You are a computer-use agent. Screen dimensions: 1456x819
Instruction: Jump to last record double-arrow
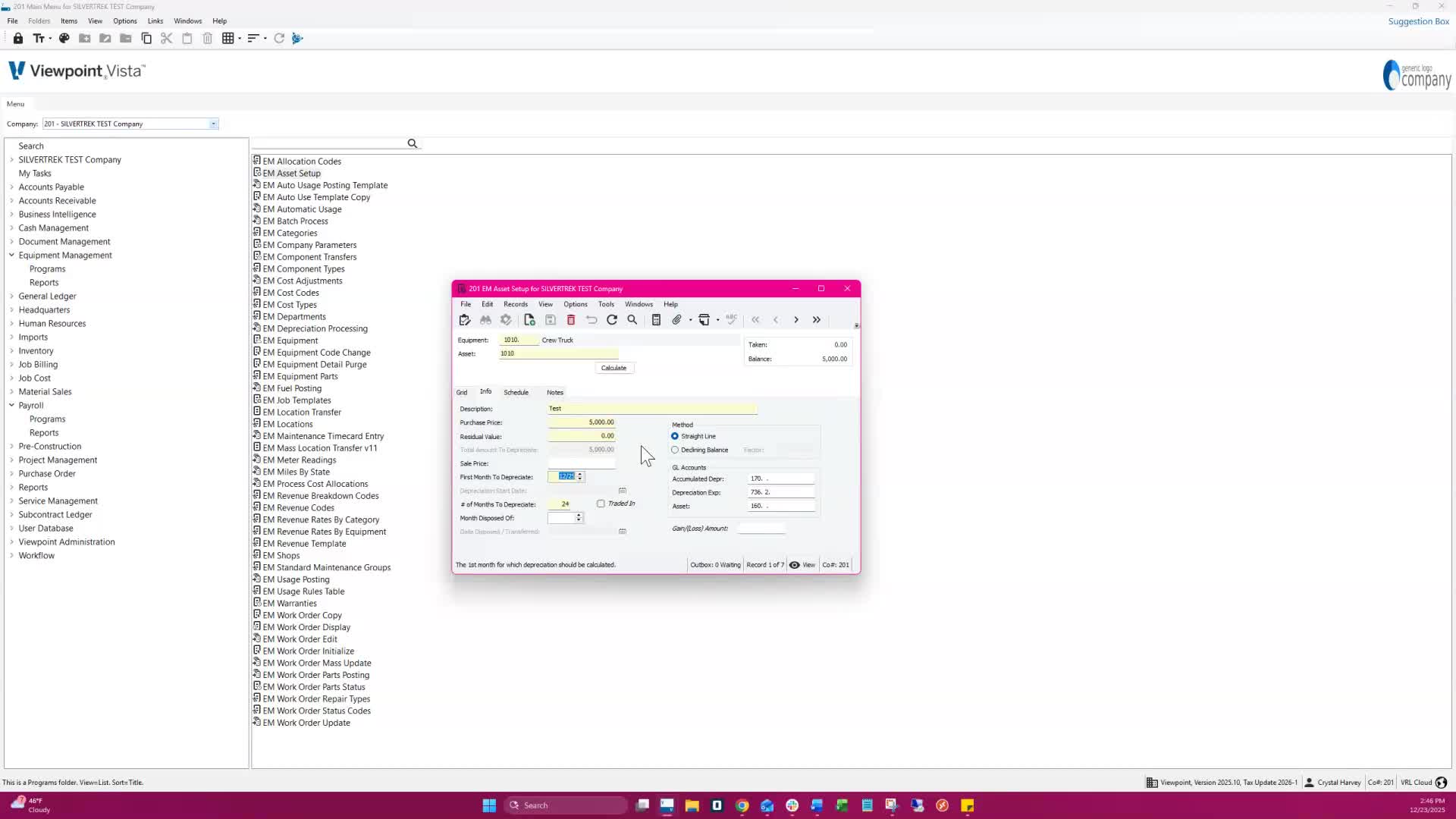click(x=817, y=320)
